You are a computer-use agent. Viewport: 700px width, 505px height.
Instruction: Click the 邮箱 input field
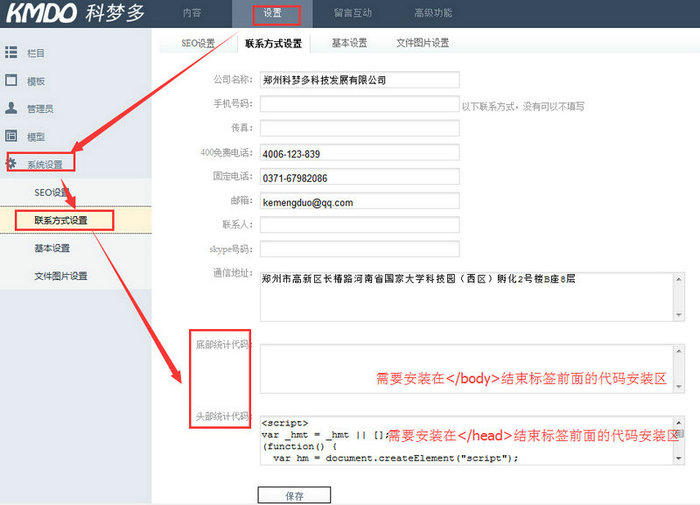click(x=360, y=201)
